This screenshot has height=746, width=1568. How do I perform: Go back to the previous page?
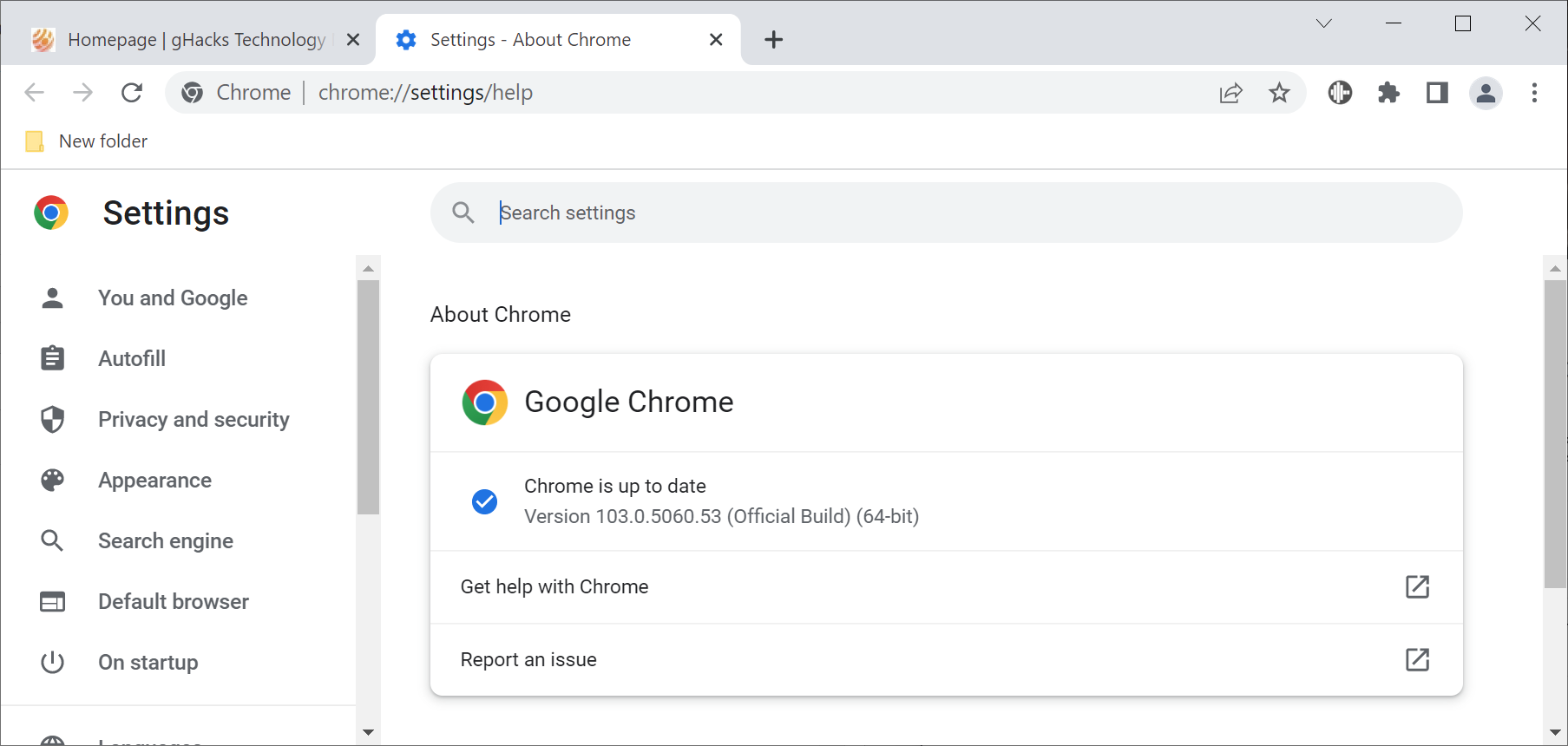click(x=34, y=93)
